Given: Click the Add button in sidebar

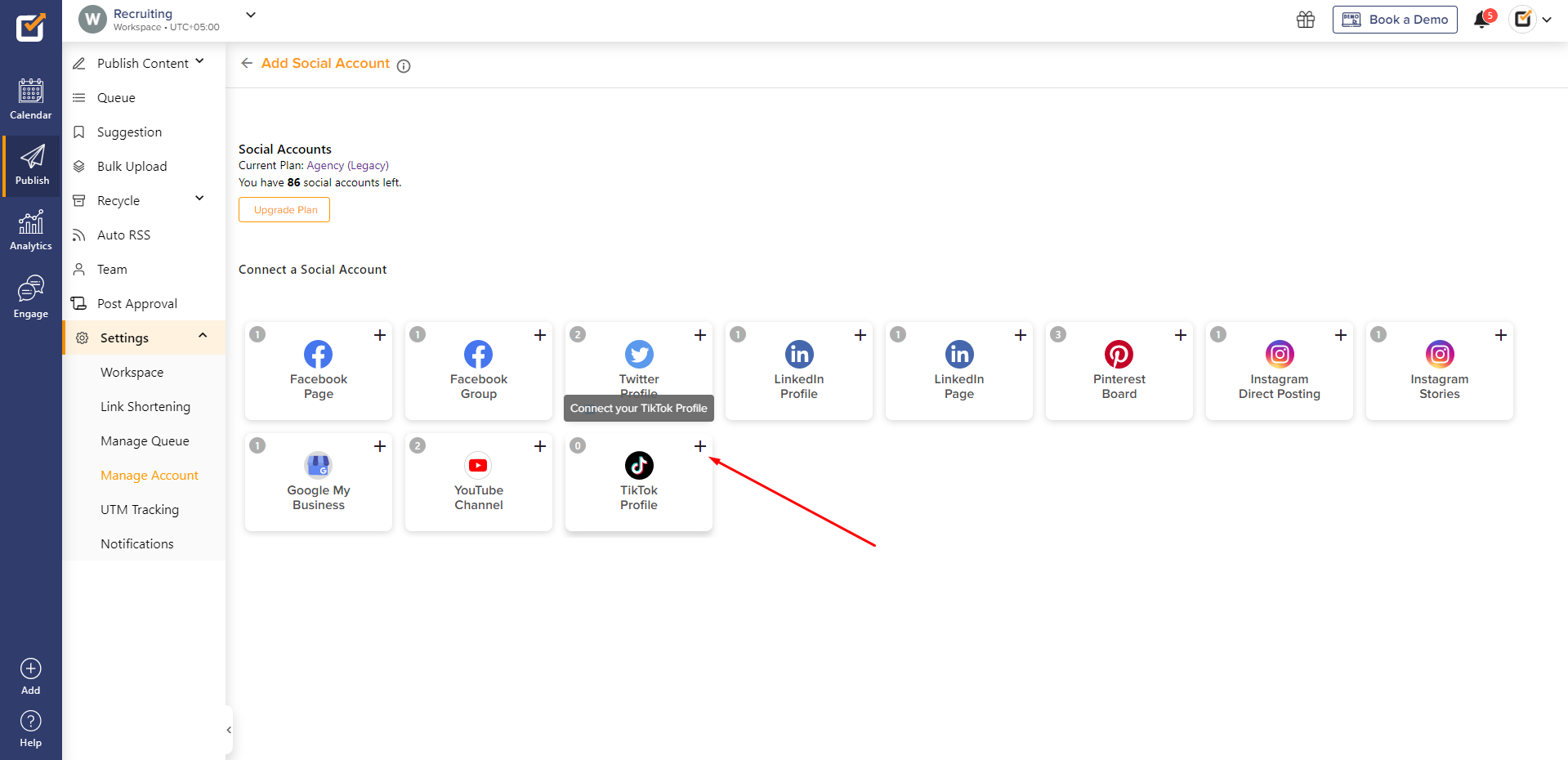Looking at the screenshot, I should pos(31,677).
